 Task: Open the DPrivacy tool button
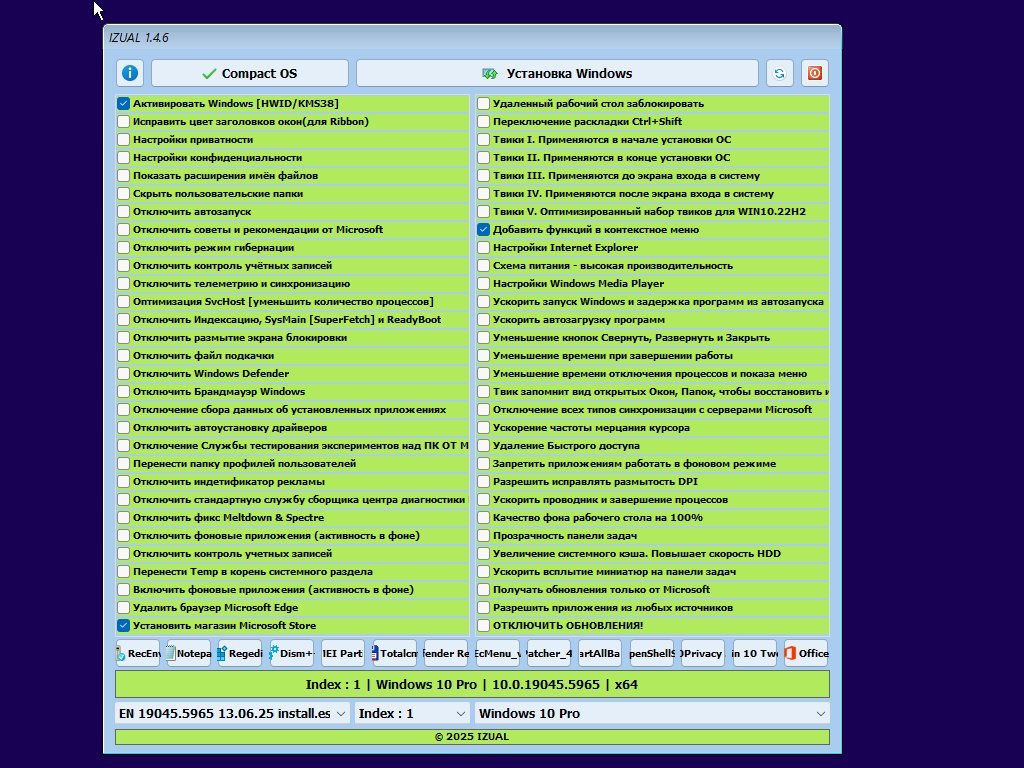tap(703, 653)
